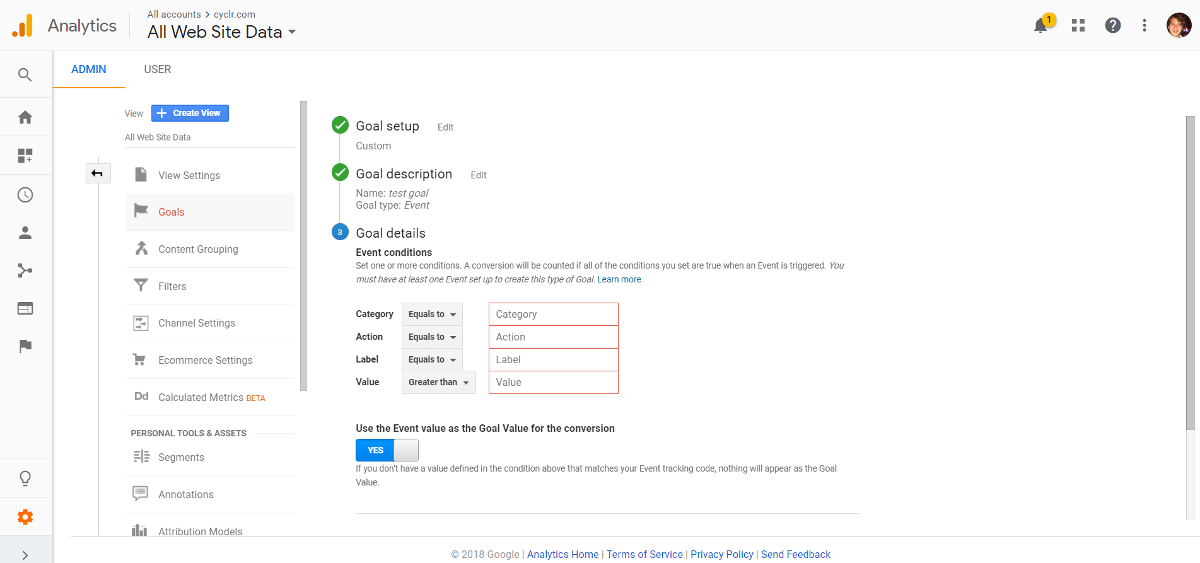Image resolution: width=1200 pixels, height=563 pixels.
Task: Open Customization dashboards icon in sidebar
Action: tap(25, 156)
